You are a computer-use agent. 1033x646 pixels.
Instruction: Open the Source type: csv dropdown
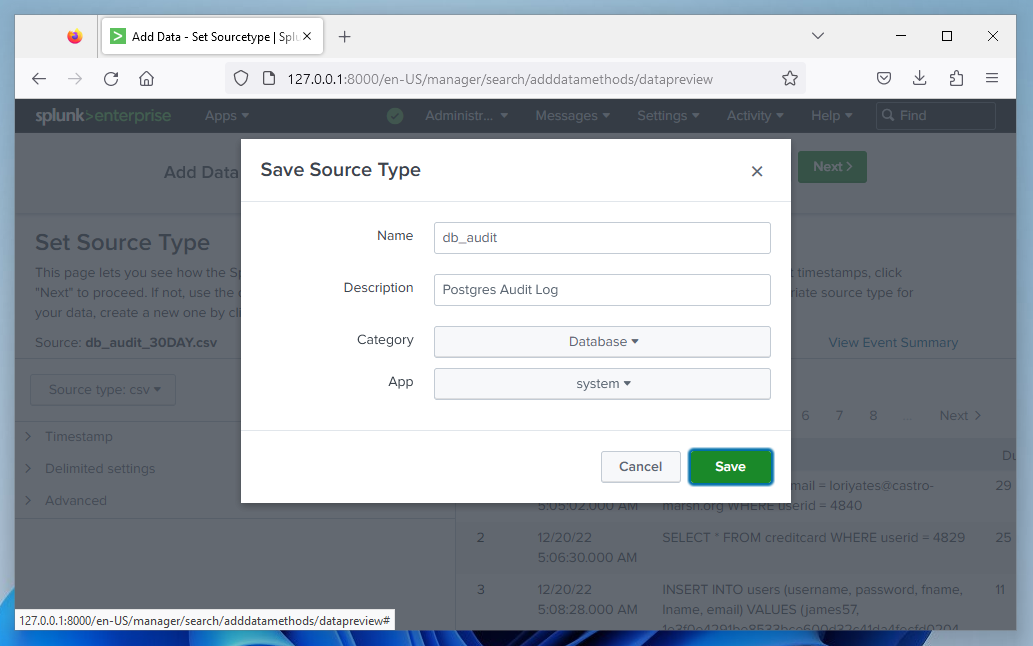coord(103,390)
